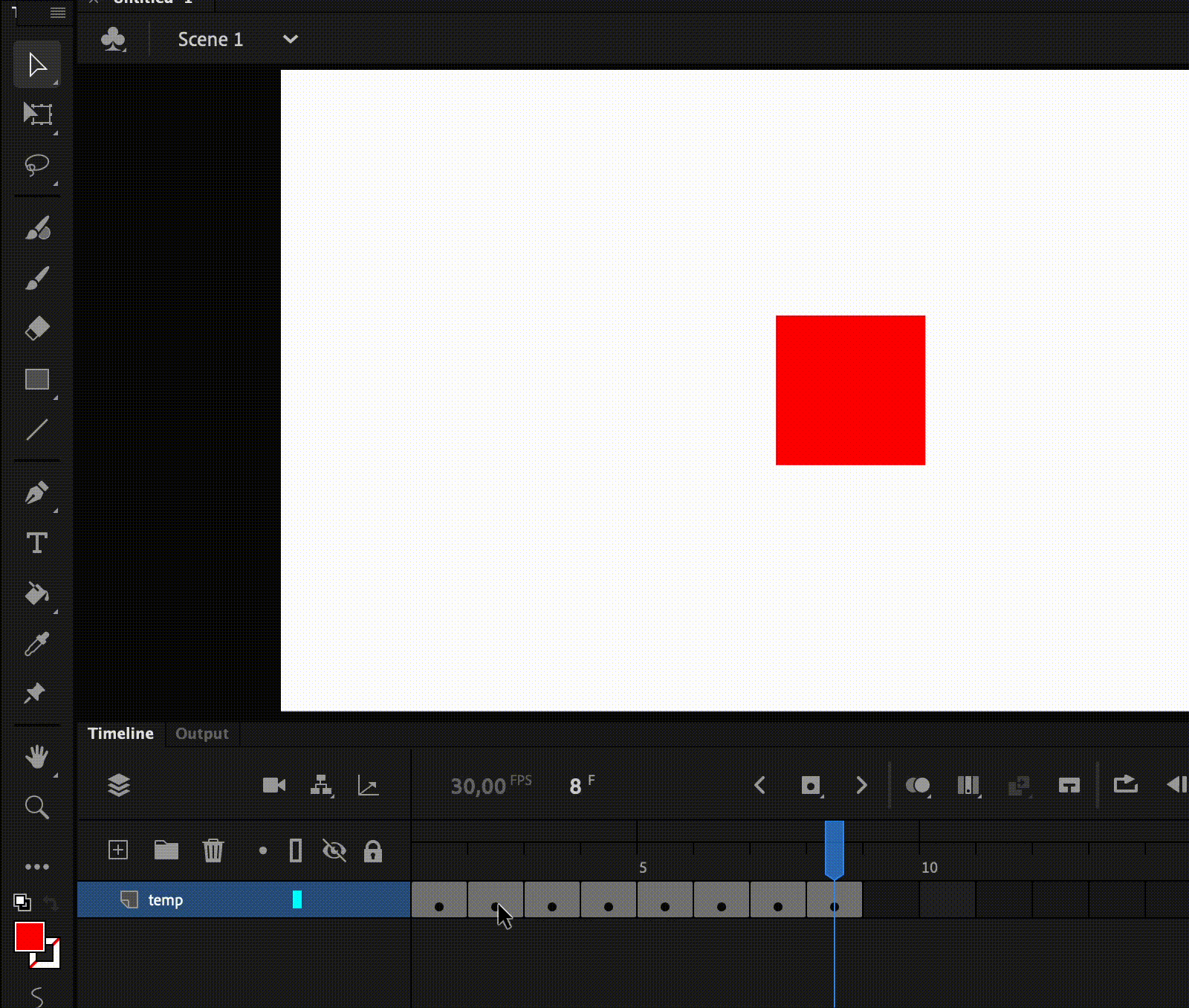This screenshot has height=1008, width=1189.
Task: Select the red square on stage
Action: (x=851, y=390)
